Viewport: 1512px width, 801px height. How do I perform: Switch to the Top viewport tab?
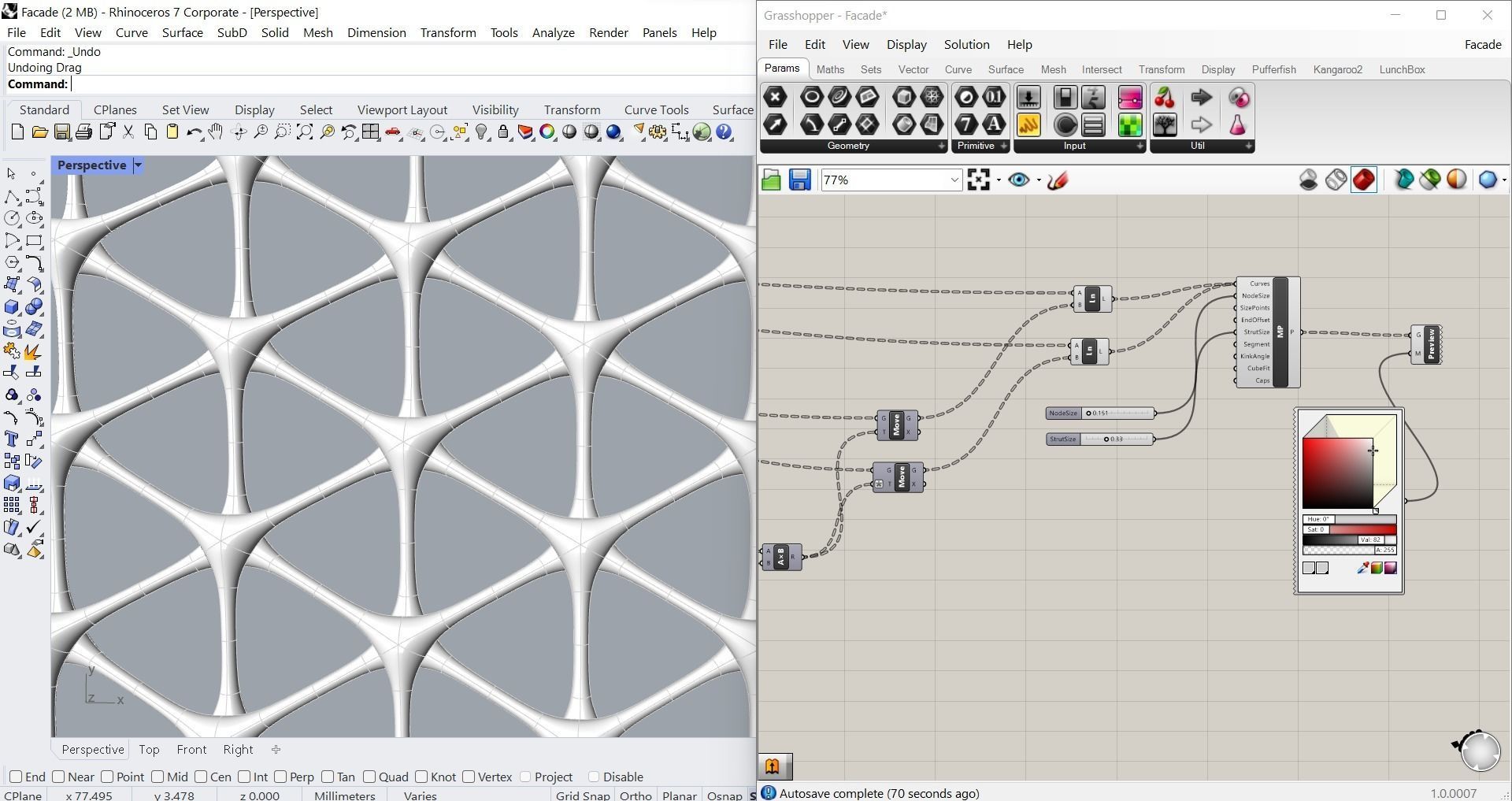pyautogui.click(x=149, y=750)
